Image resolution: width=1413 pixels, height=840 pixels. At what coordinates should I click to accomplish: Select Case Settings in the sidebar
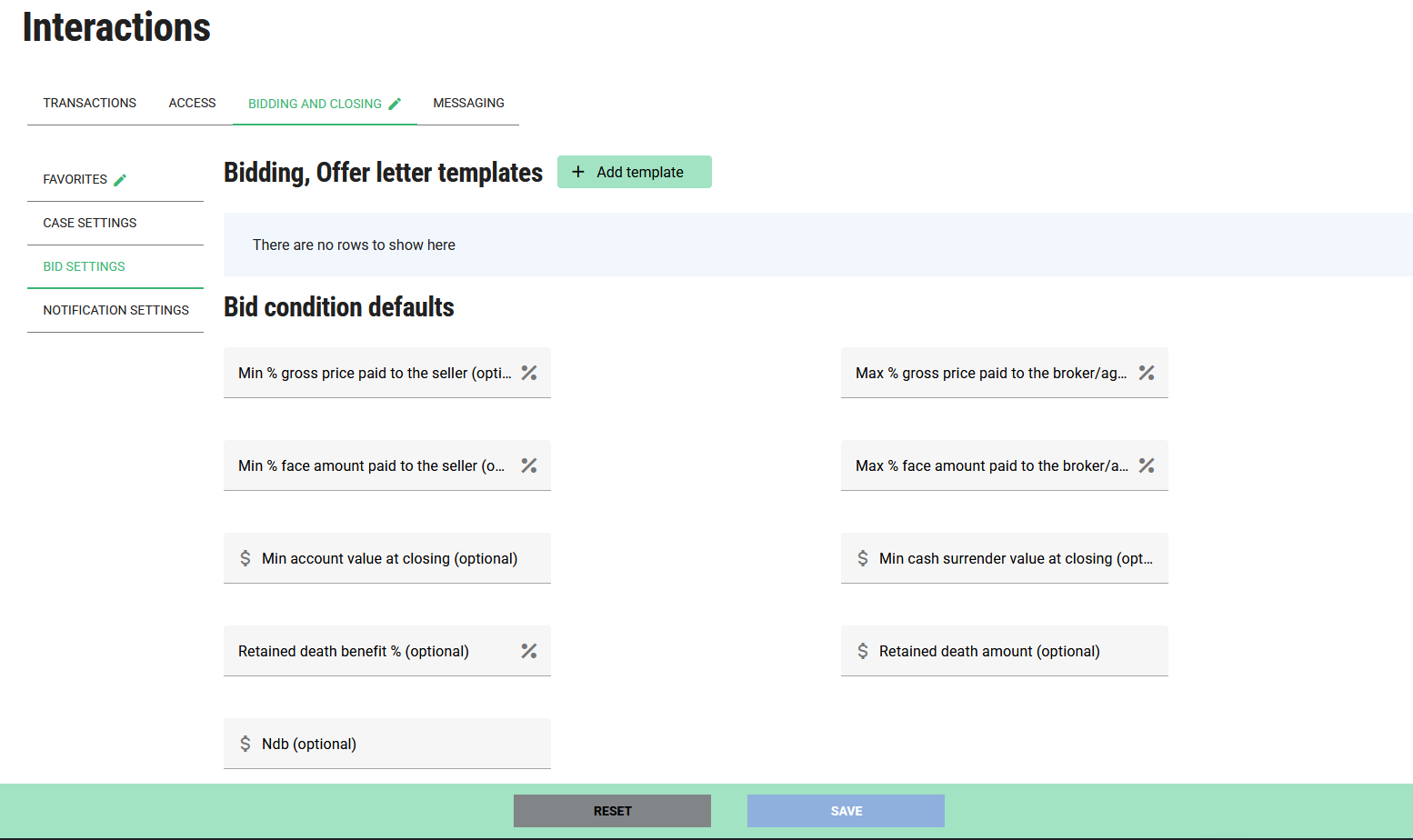(x=90, y=223)
